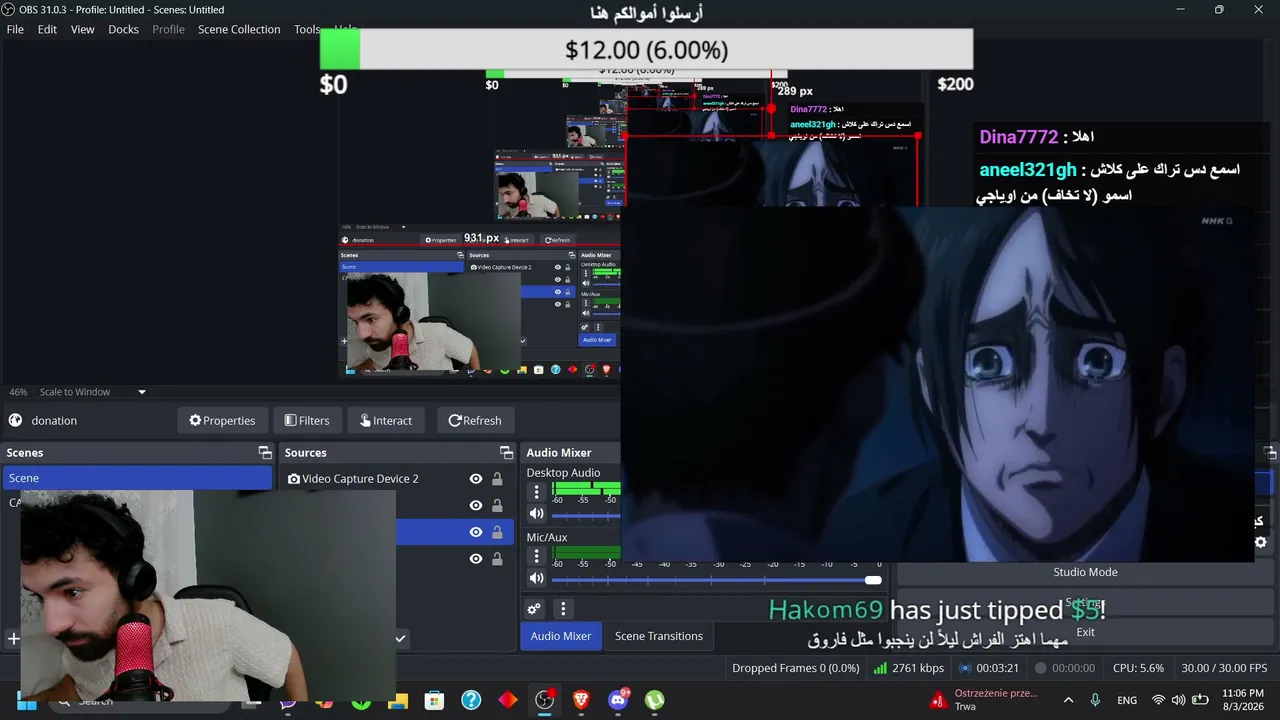The image size is (1280, 720).
Task: Open Microsoft Store from taskbar
Action: [434, 700]
